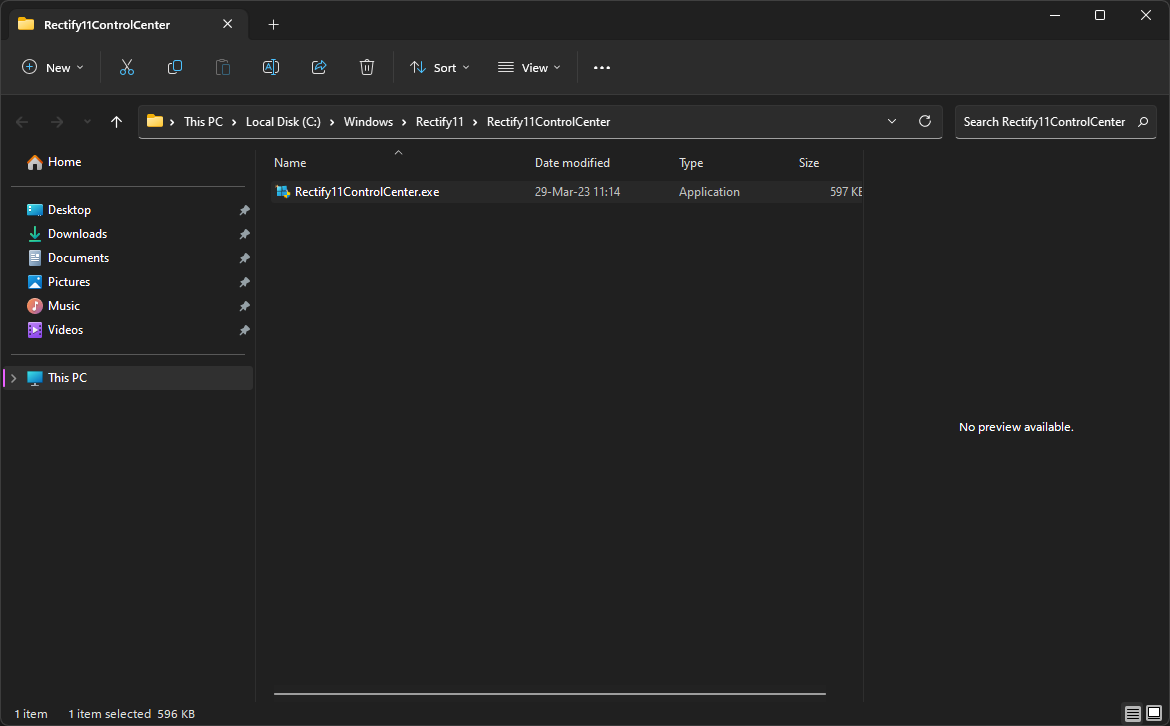Click Rectify11ControlCenter breadcrumb segment
This screenshot has width=1170, height=726.
pyautogui.click(x=548, y=122)
